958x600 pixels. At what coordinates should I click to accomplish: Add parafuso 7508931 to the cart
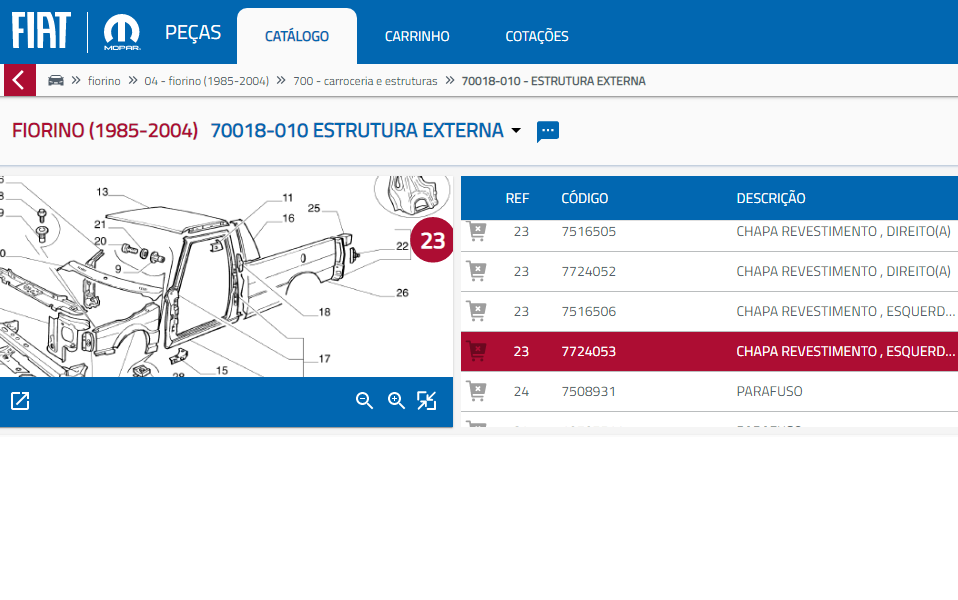[477, 391]
